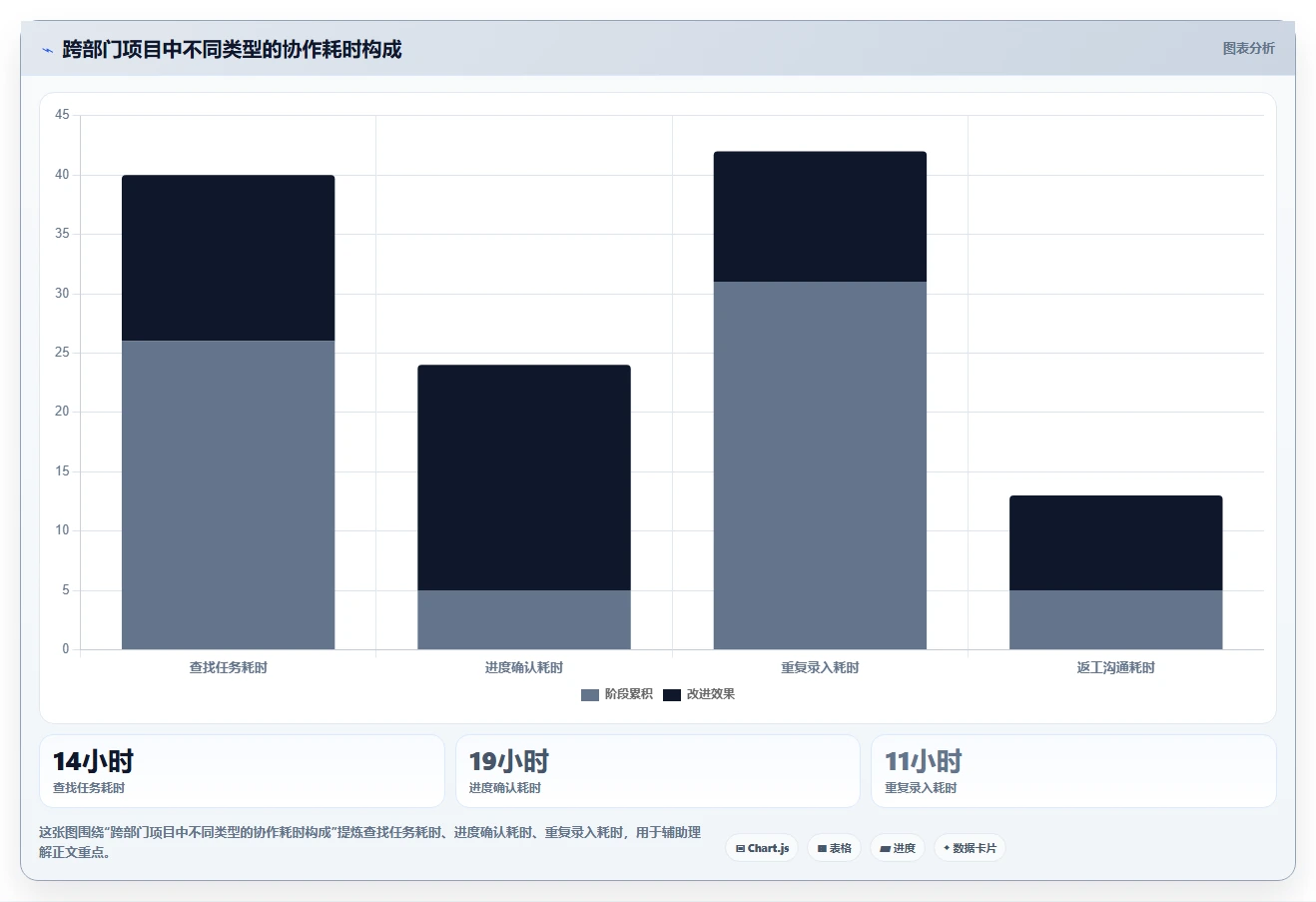Click the y-axis value 30
1316x902 pixels.
point(62,294)
